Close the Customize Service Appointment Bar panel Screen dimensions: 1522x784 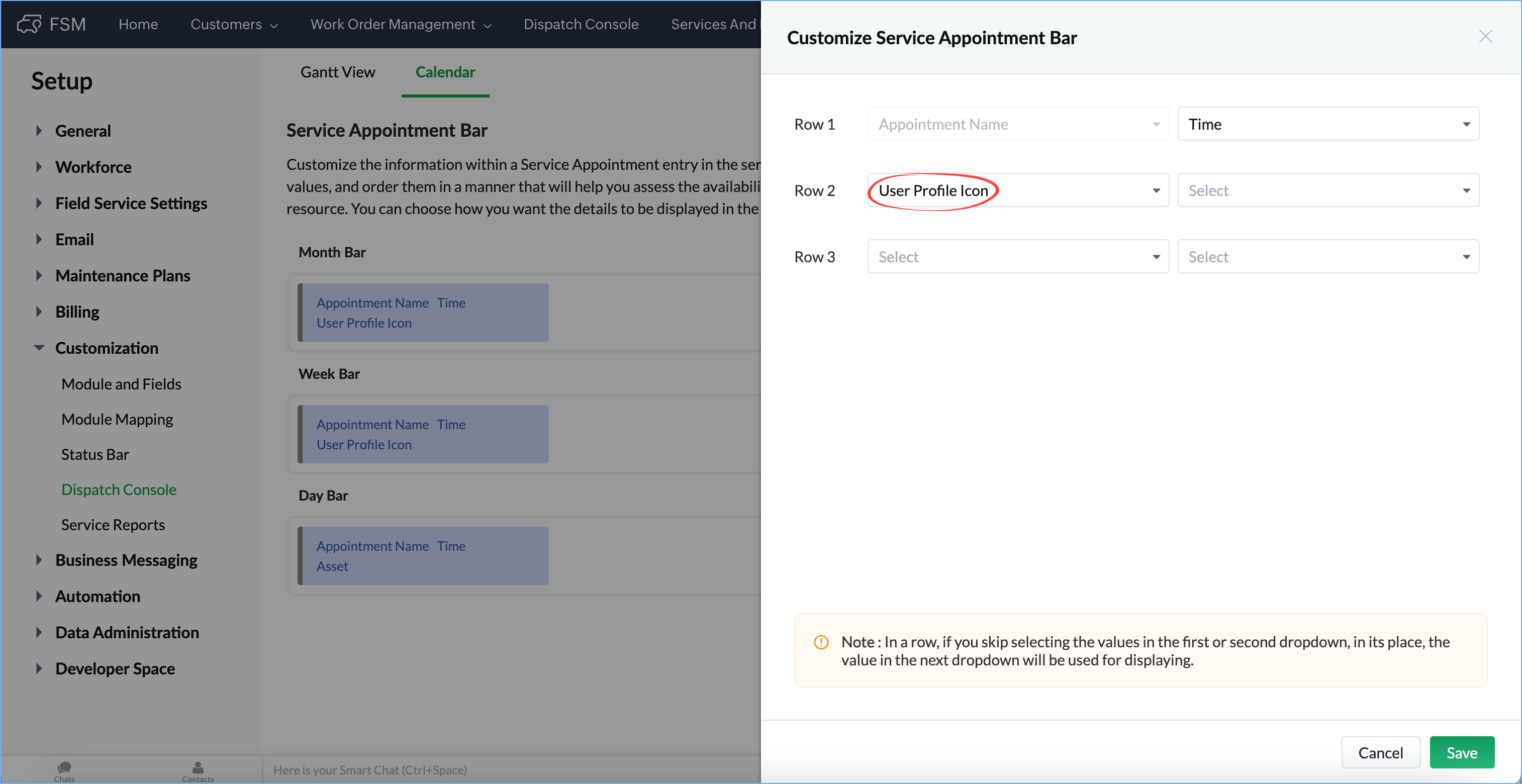tap(1485, 37)
